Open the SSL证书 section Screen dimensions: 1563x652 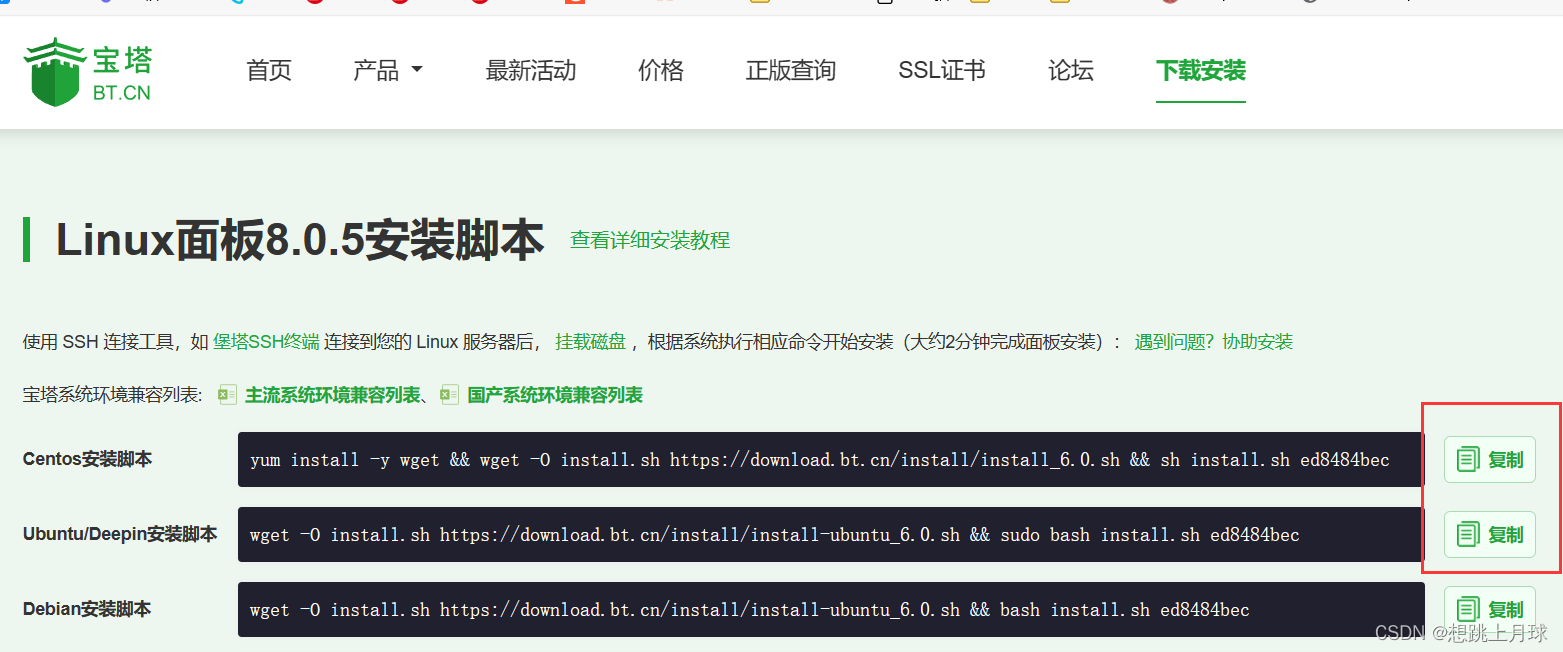(x=941, y=70)
